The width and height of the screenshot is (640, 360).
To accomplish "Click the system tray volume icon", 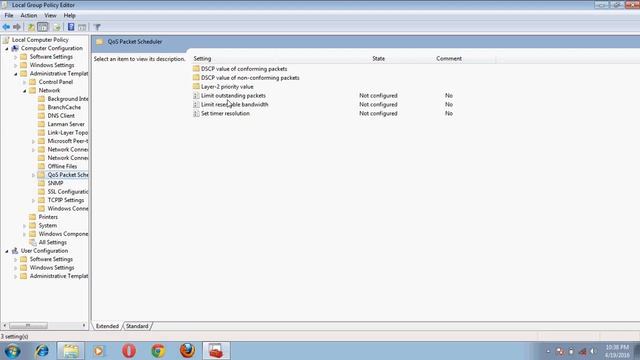I will tap(593, 351).
